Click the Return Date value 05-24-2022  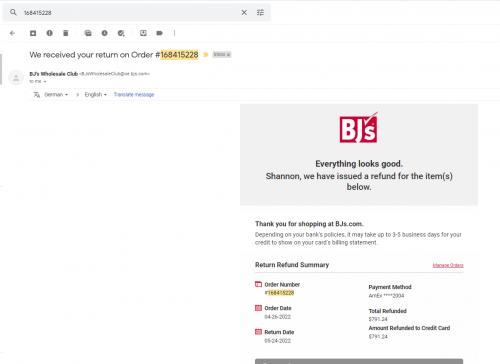(x=278, y=341)
